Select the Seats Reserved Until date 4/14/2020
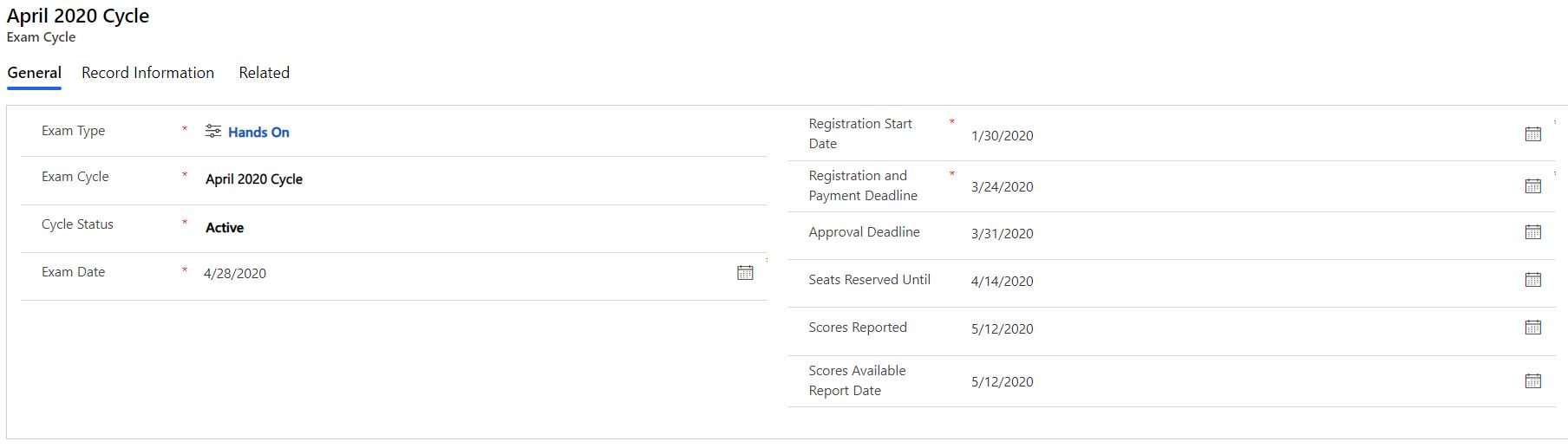 1002,282
